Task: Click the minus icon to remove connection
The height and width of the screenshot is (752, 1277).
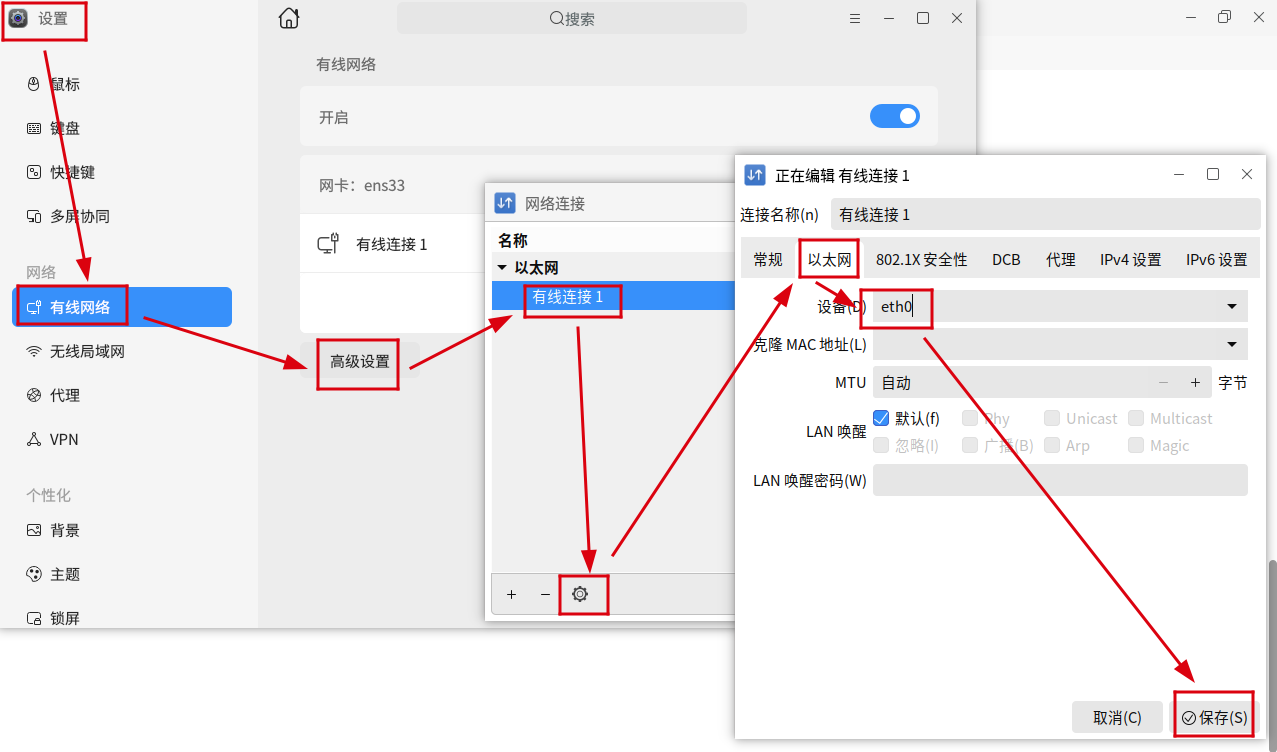Action: click(545, 594)
